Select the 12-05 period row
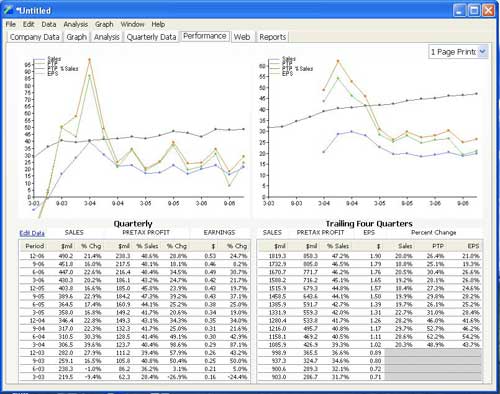 click(x=135, y=288)
